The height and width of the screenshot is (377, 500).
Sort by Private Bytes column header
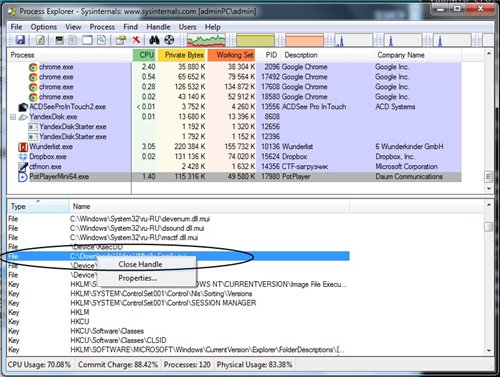coord(182,55)
